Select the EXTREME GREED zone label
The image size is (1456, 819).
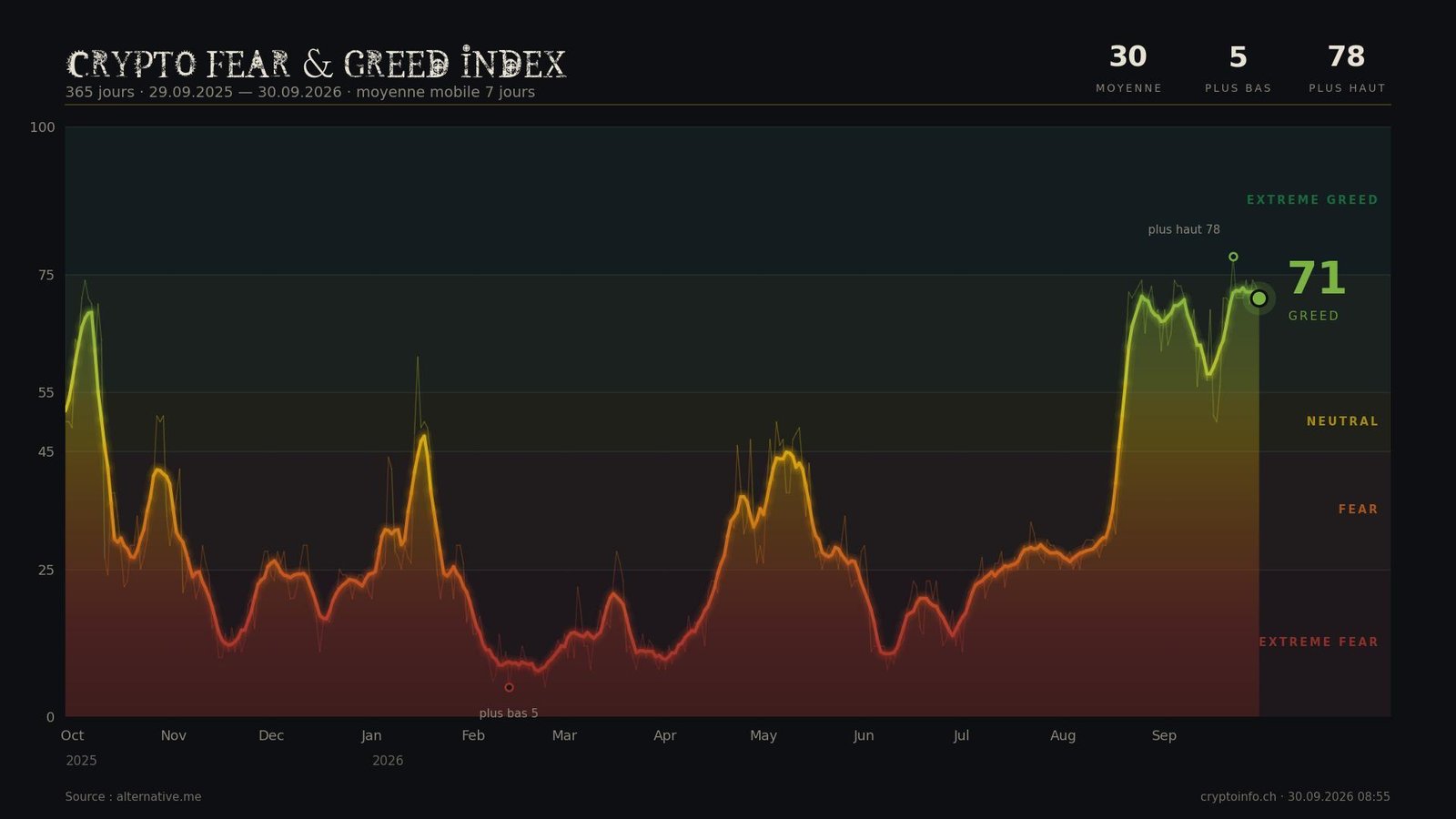click(x=1312, y=200)
